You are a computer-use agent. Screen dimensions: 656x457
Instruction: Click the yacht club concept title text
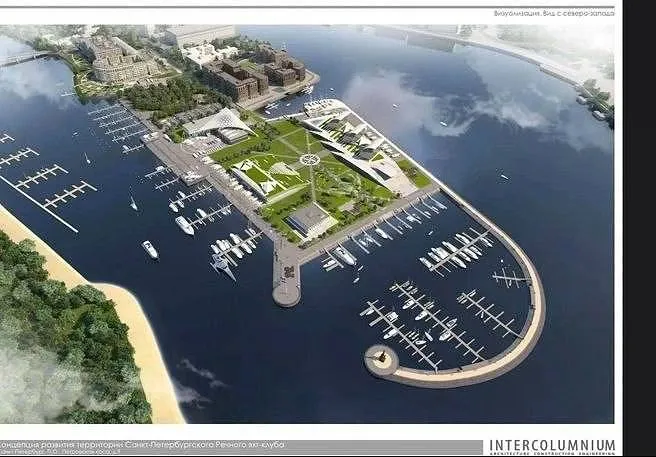(x=142, y=445)
